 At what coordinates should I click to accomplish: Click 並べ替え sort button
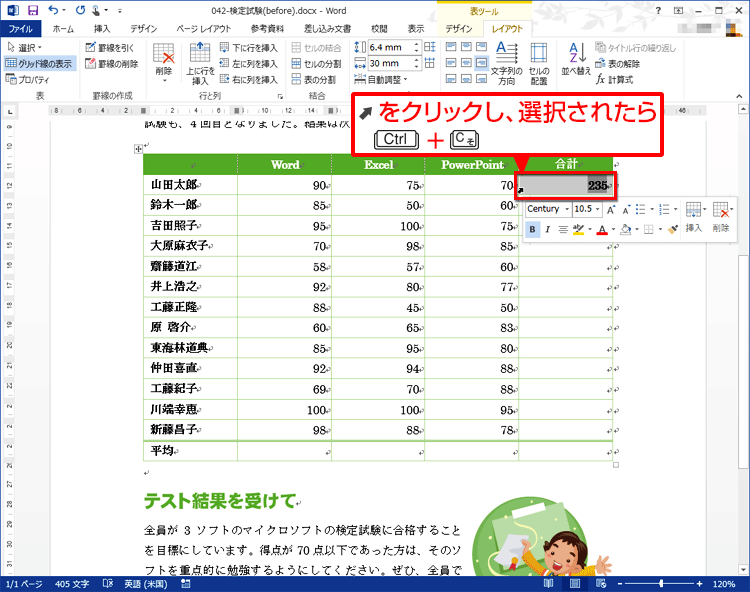(x=576, y=60)
